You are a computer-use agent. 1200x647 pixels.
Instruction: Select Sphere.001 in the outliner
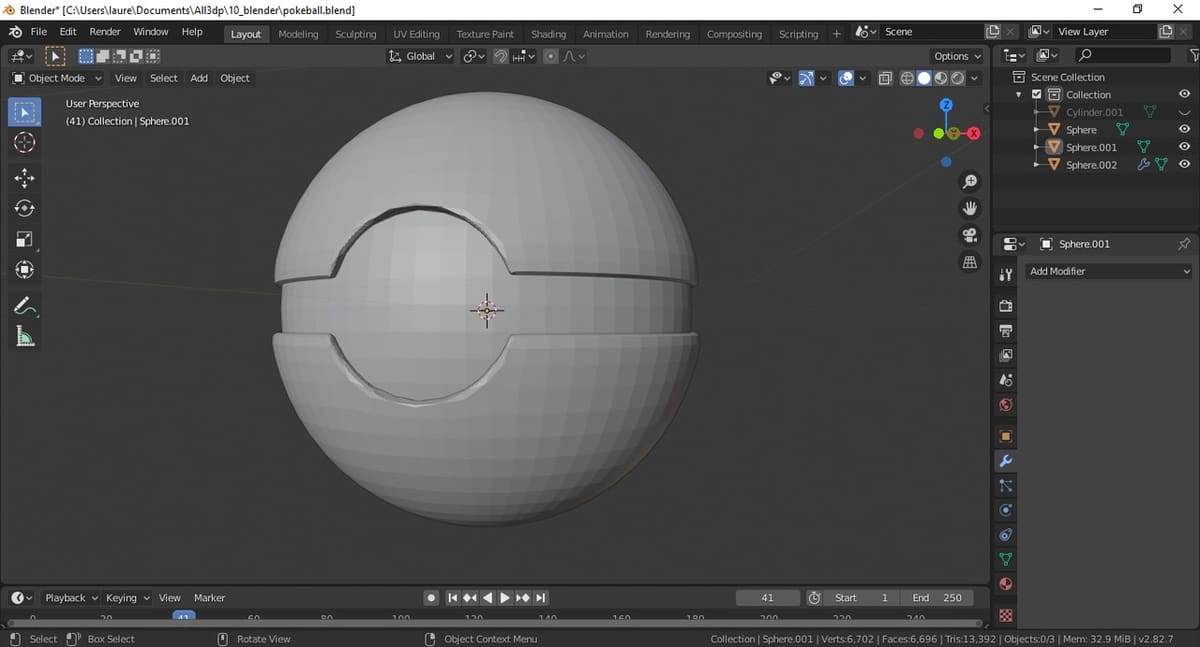[1091, 147]
